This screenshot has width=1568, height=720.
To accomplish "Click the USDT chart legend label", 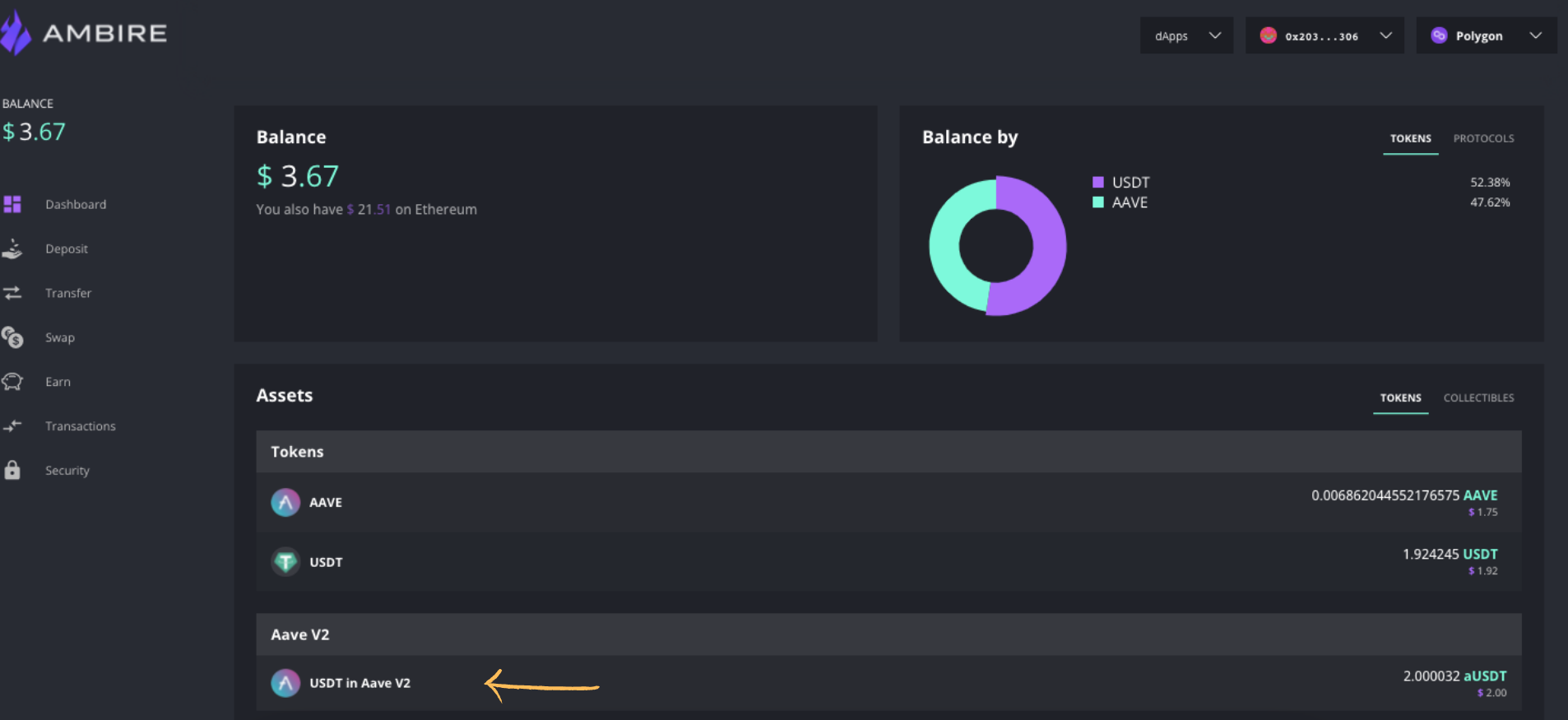I will coord(1130,182).
